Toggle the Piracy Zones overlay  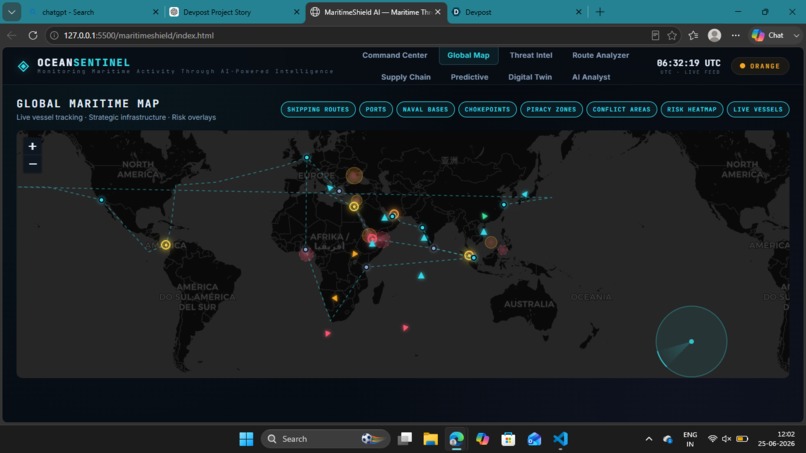551,110
